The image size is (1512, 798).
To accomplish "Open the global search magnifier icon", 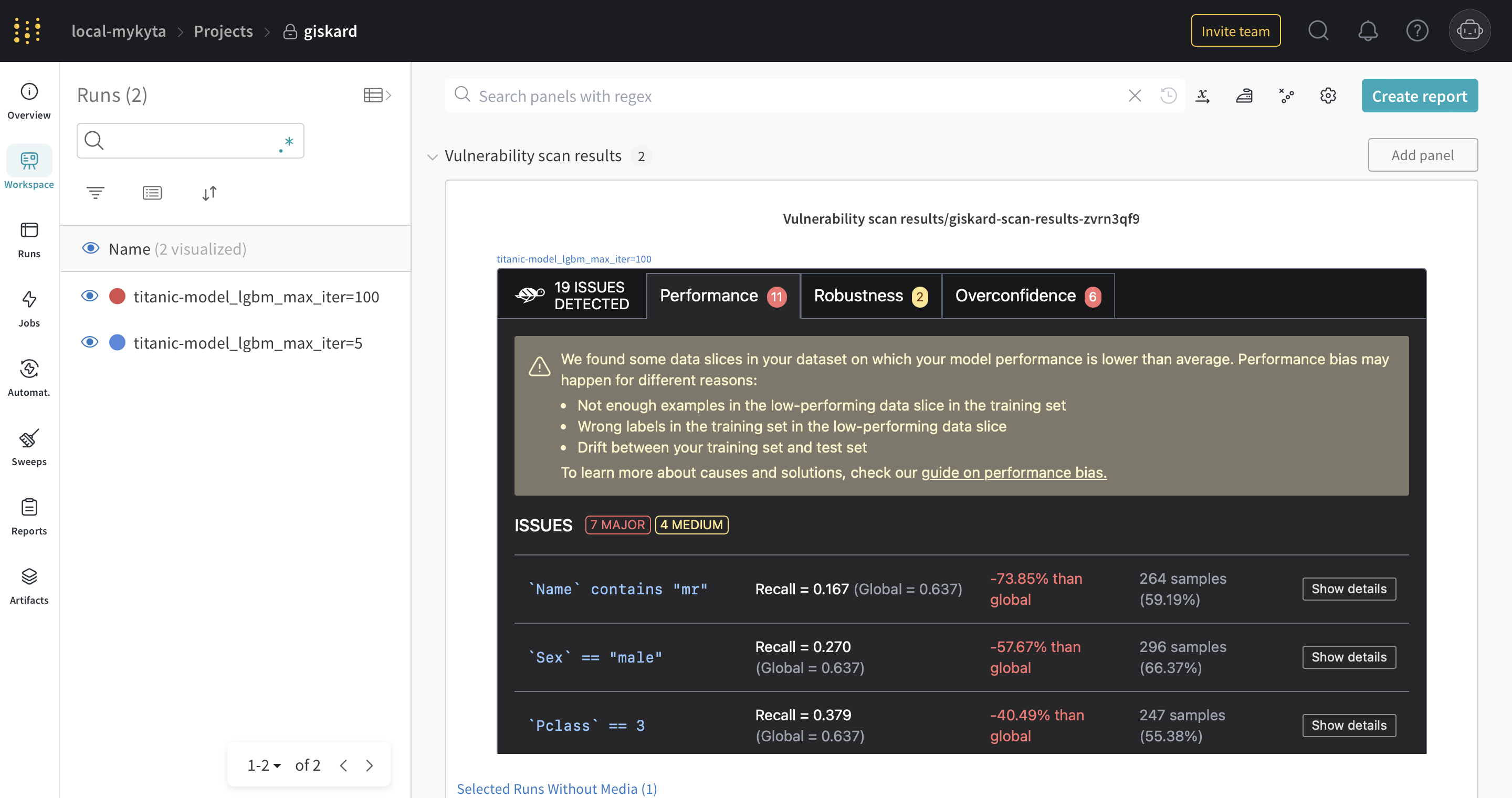I will (1318, 30).
